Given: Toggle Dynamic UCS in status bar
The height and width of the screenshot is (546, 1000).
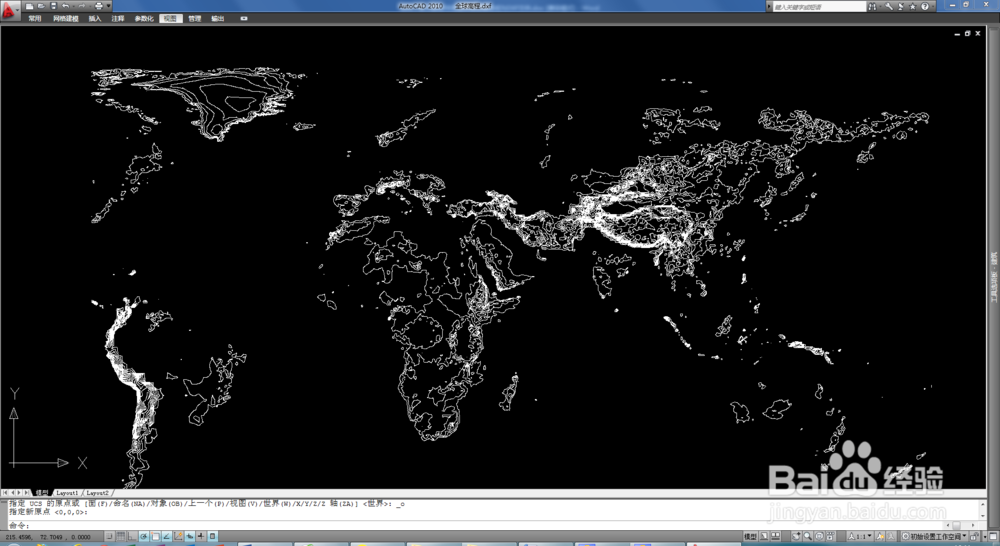Looking at the screenshot, I should tap(178, 537).
